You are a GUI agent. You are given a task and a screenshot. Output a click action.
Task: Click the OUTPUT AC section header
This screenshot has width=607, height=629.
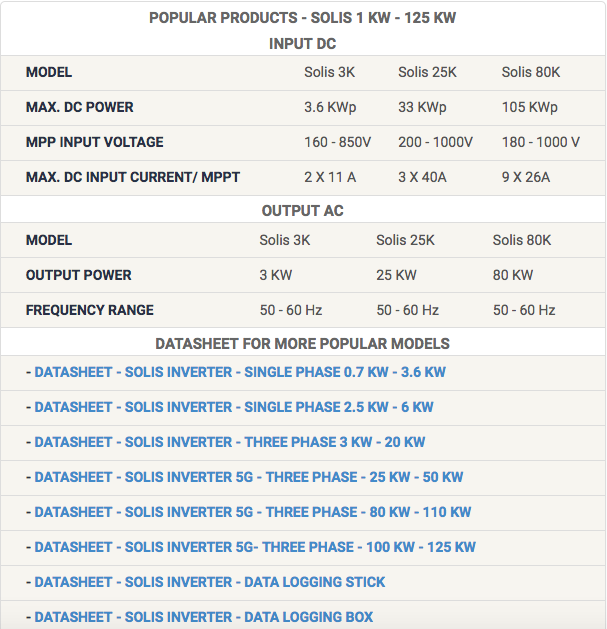(x=303, y=211)
